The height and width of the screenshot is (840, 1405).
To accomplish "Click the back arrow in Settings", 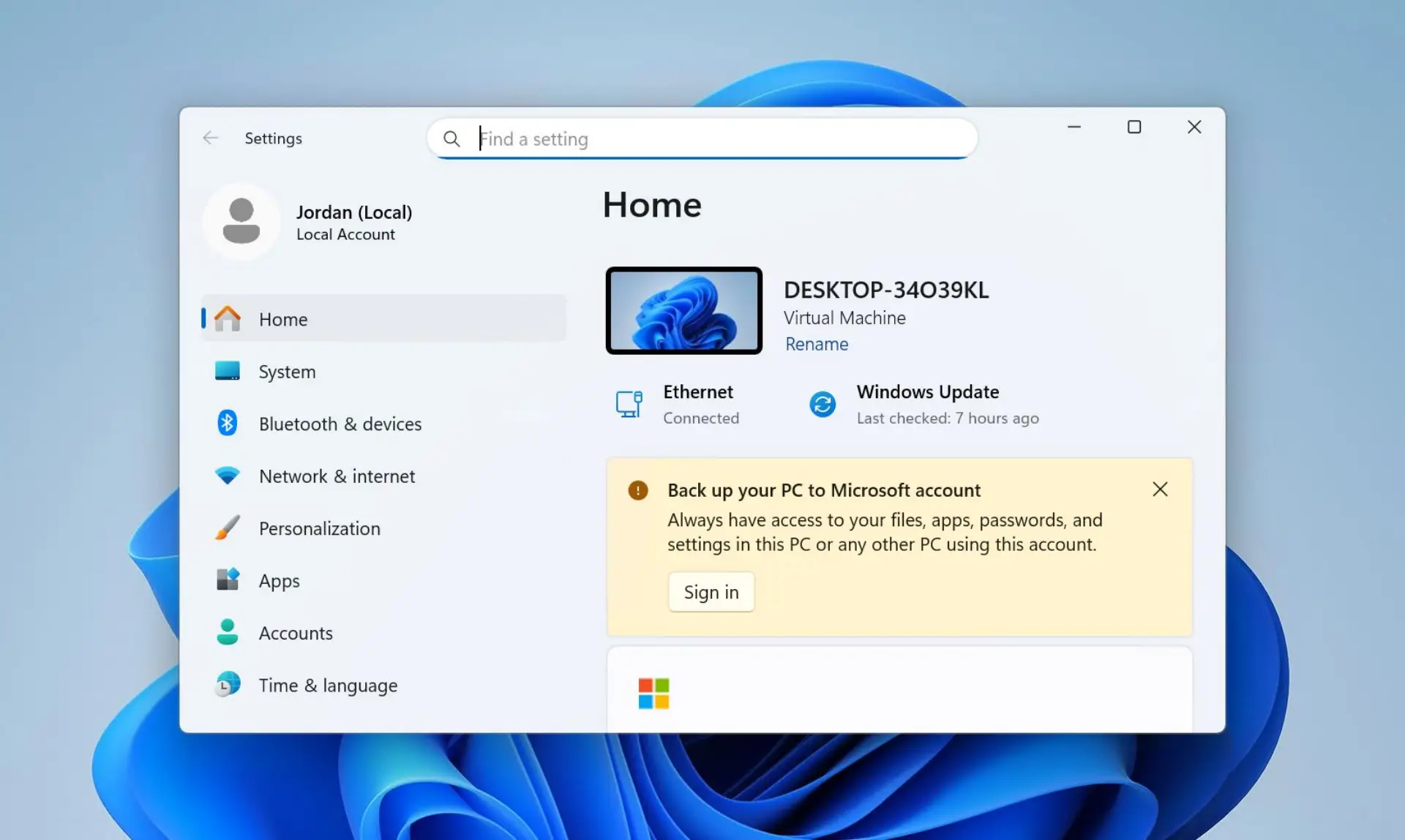I will pos(211,138).
